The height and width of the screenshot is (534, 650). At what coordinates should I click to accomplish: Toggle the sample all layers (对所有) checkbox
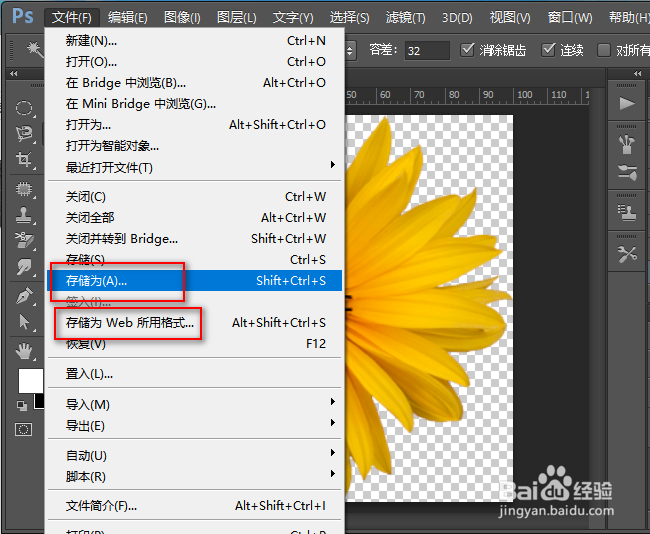coord(604,50)
